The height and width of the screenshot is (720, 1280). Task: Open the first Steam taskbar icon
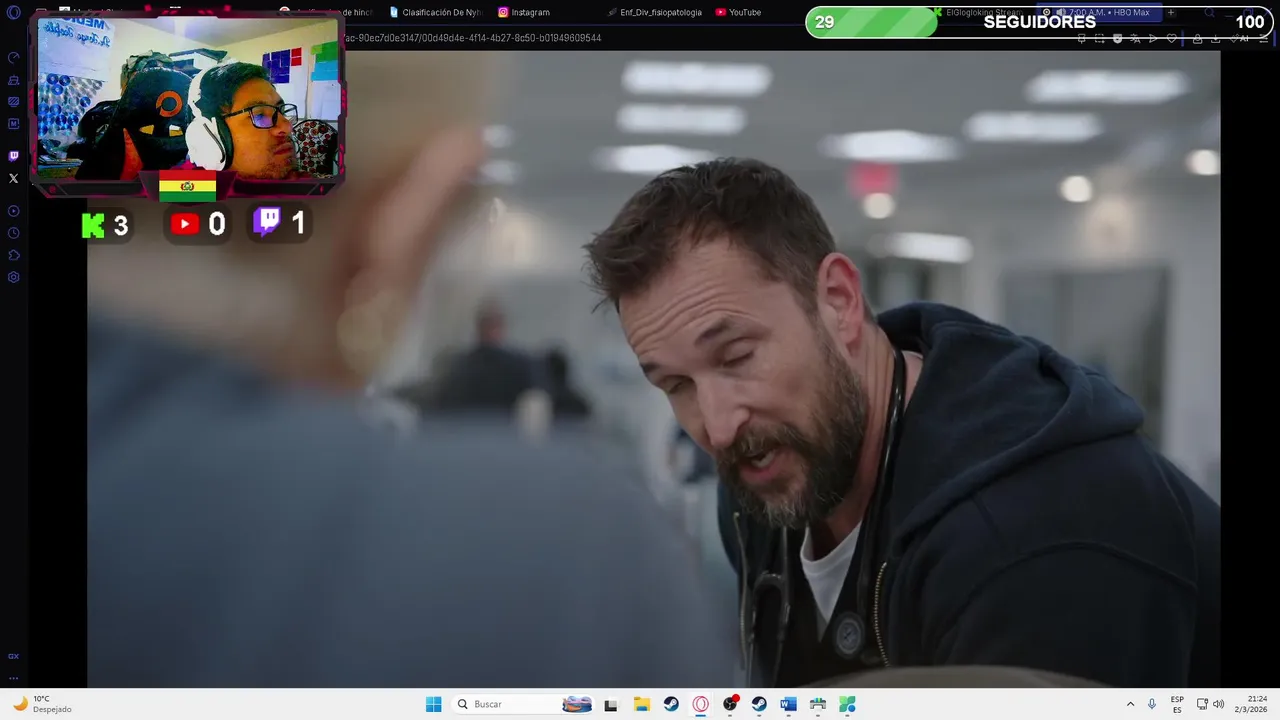pos(671,704)
